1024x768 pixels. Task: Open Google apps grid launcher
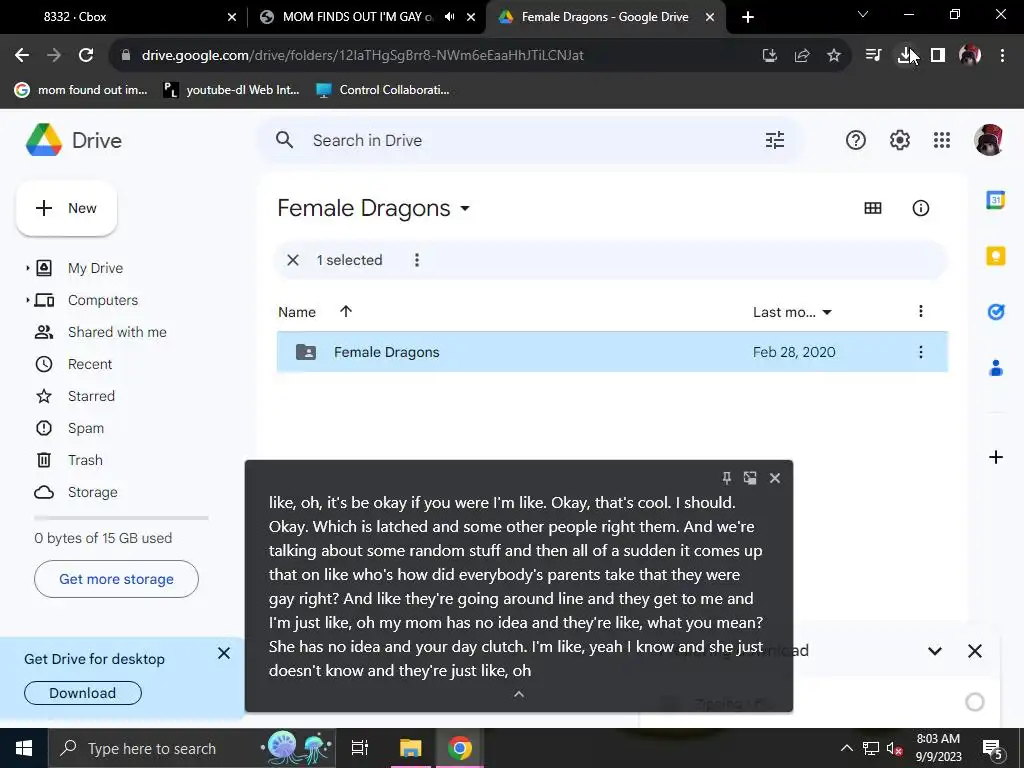click(x=942, y=140)
